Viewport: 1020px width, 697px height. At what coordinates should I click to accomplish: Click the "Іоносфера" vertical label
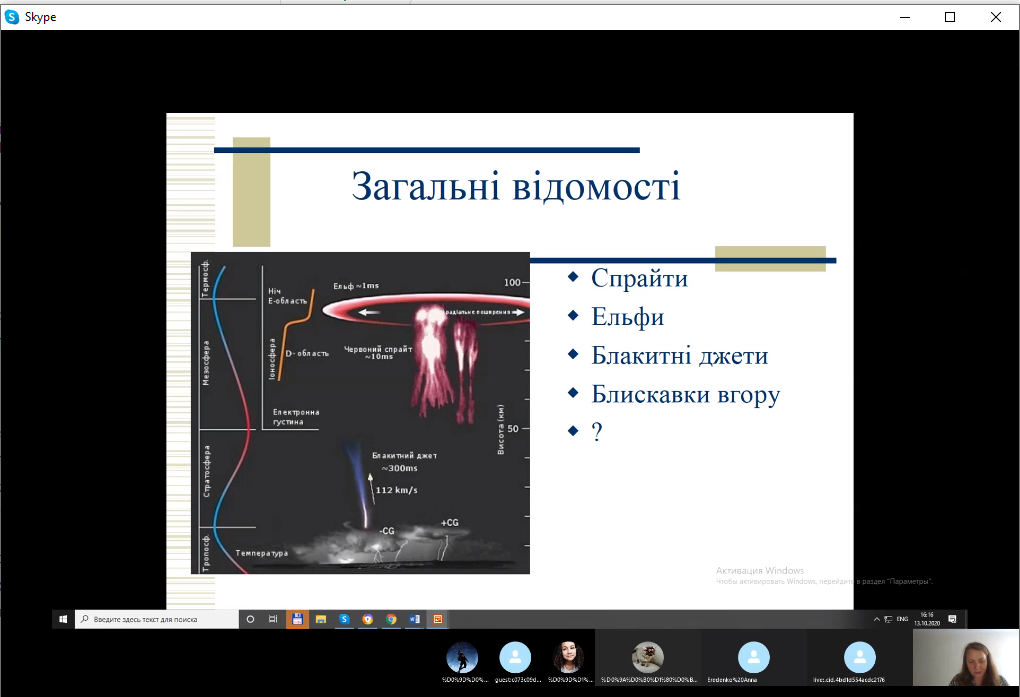pyautogui.click(x=273, y=359)
